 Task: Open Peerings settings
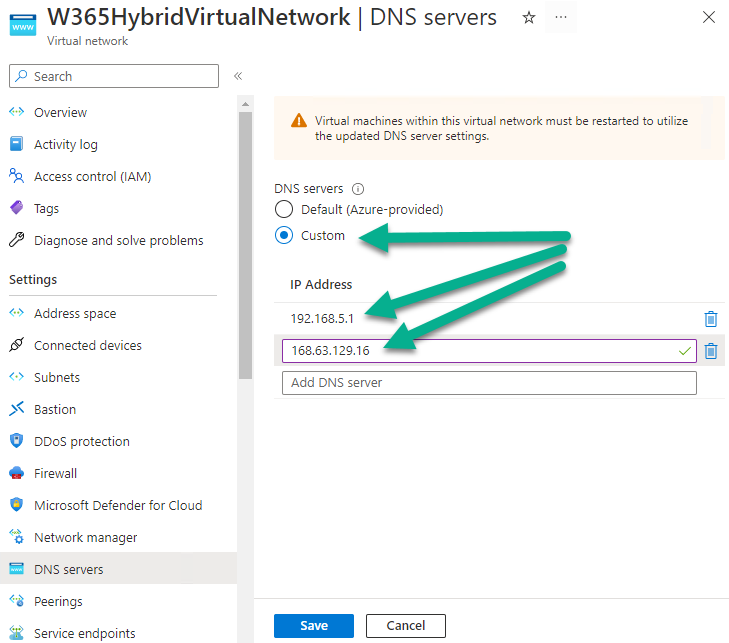coord(58,602)
